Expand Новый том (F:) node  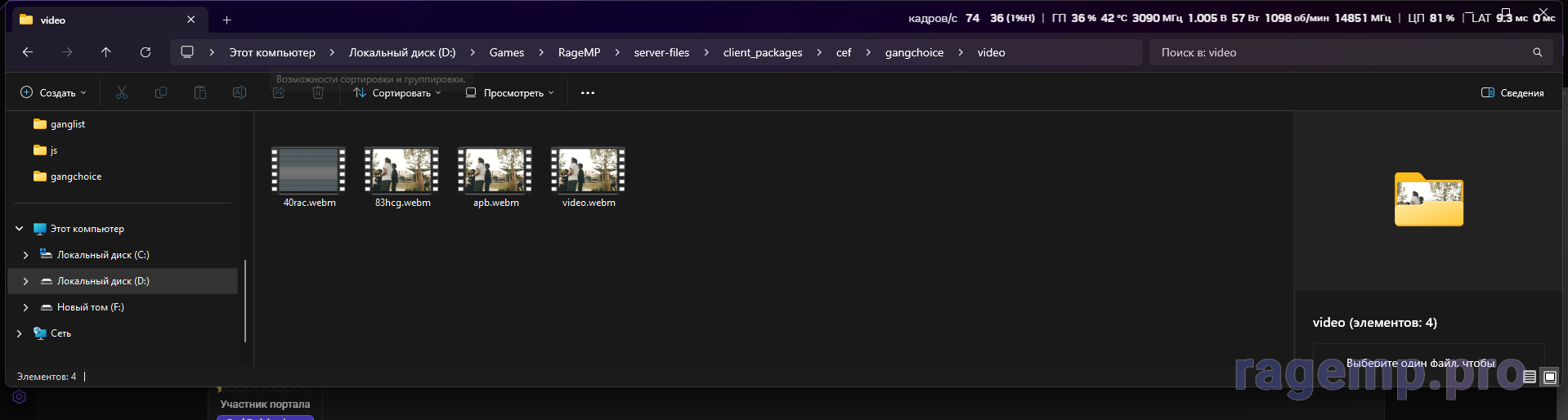tap(25, 307)
